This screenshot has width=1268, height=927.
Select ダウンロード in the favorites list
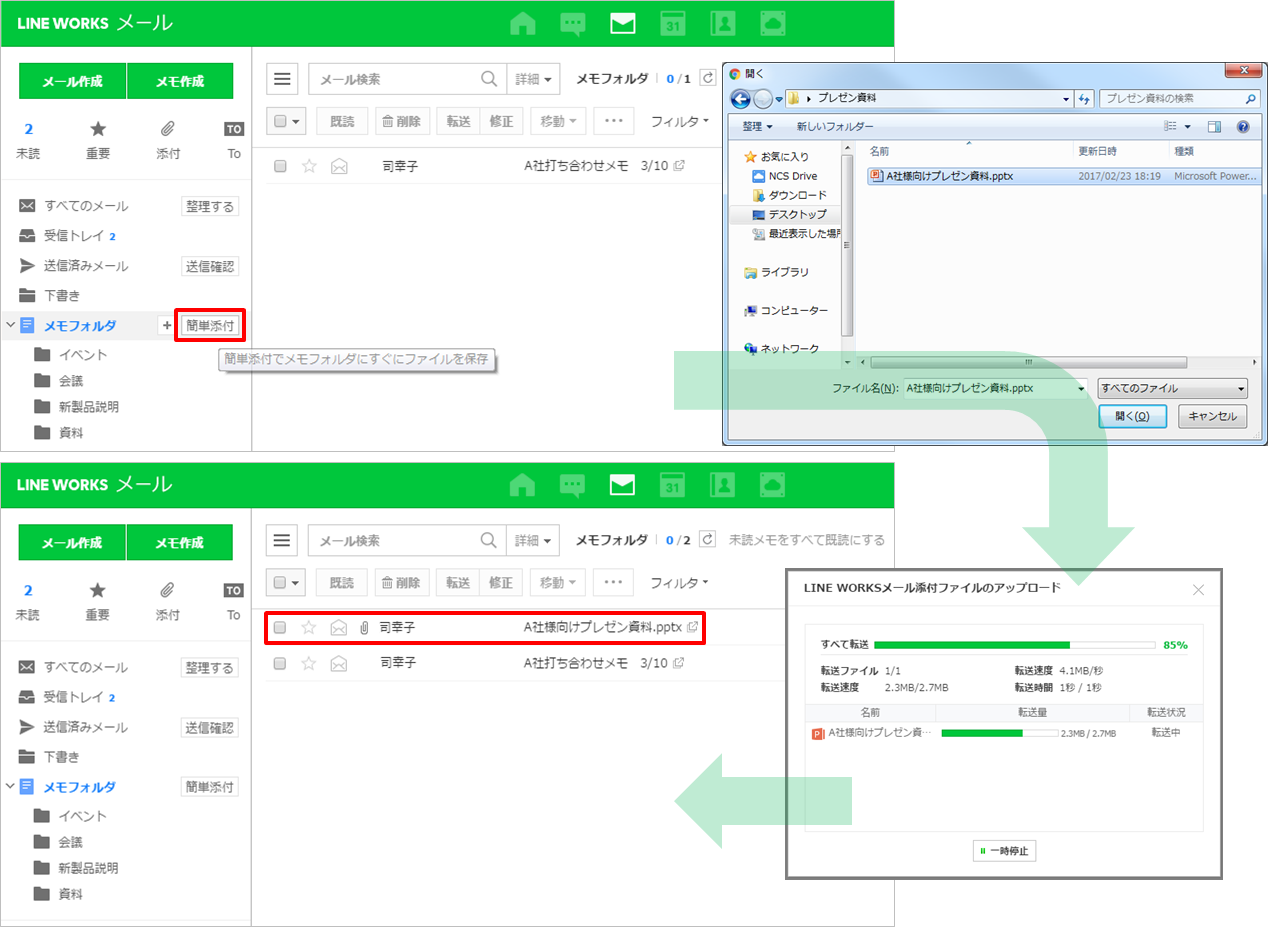797,195
